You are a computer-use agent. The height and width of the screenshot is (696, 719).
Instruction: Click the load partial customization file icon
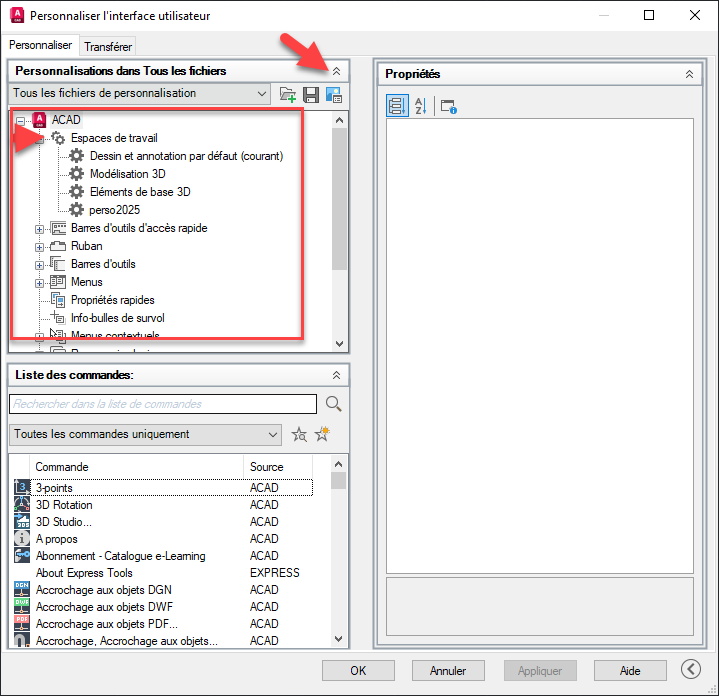pos(288,94)
